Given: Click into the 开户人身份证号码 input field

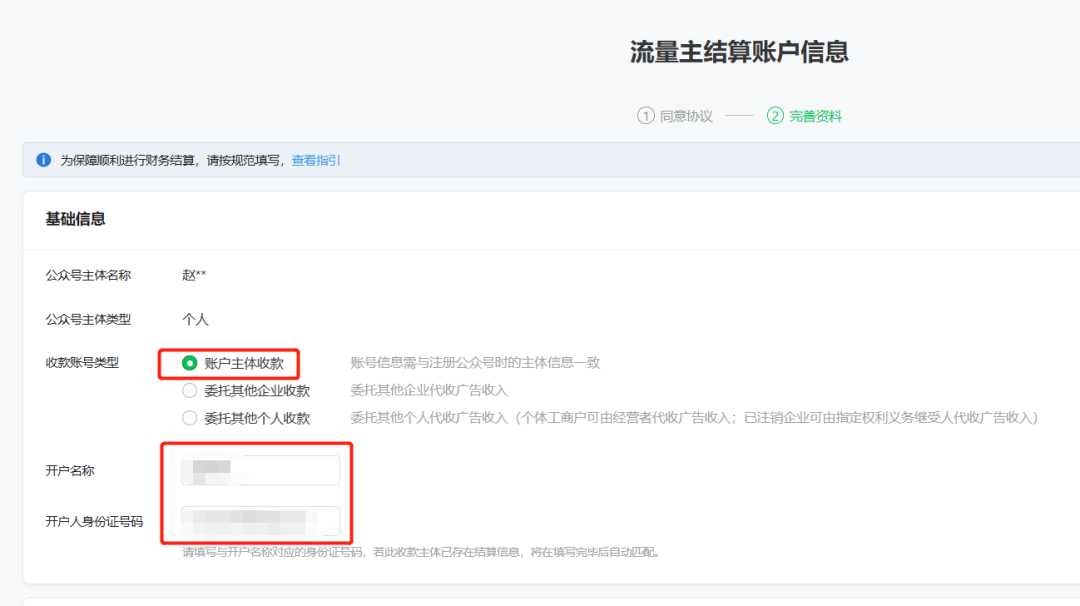Looking at the screenshot, I should pyautogui.click(x=260, y=521).
